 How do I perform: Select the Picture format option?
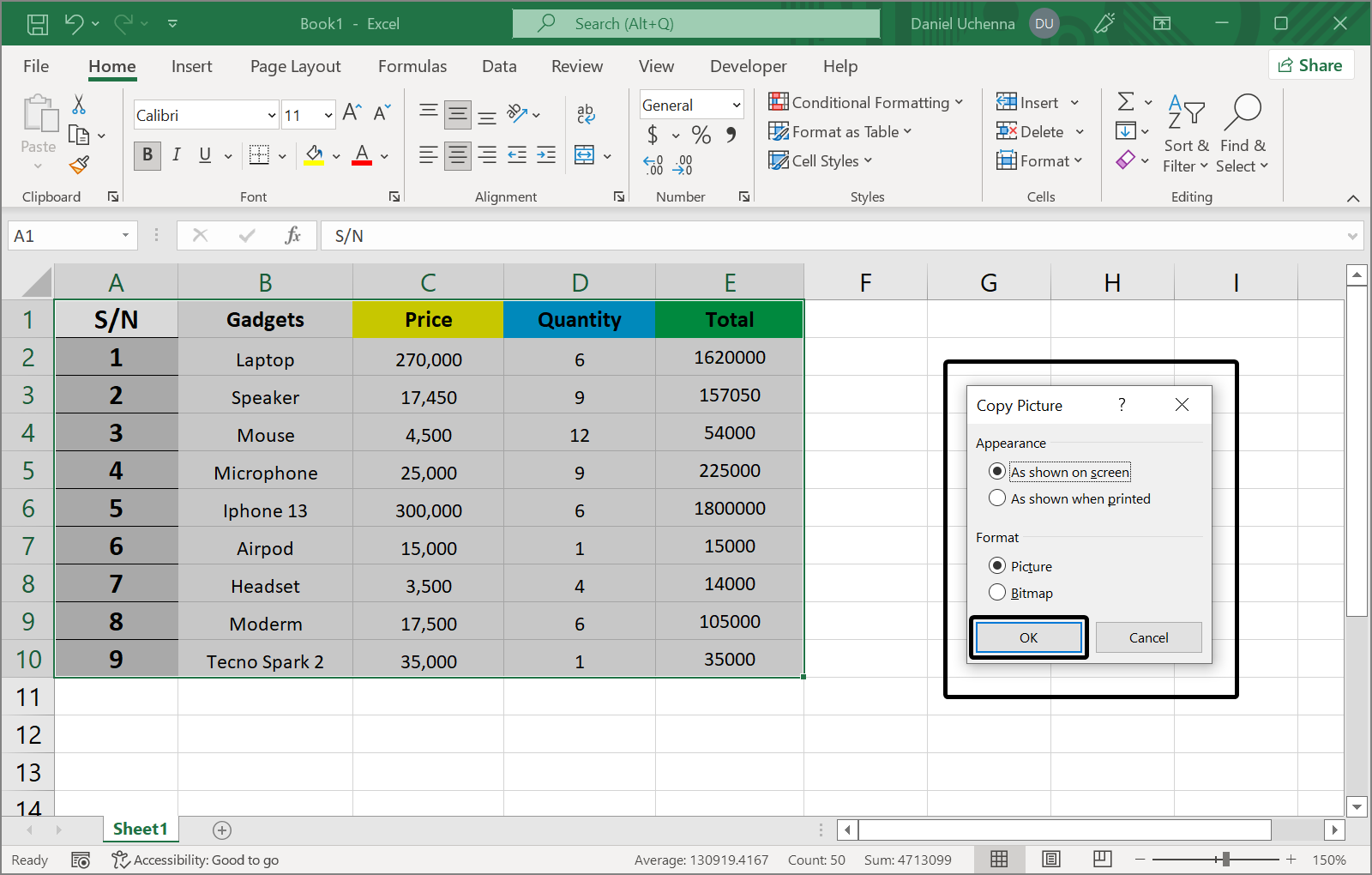997,565
